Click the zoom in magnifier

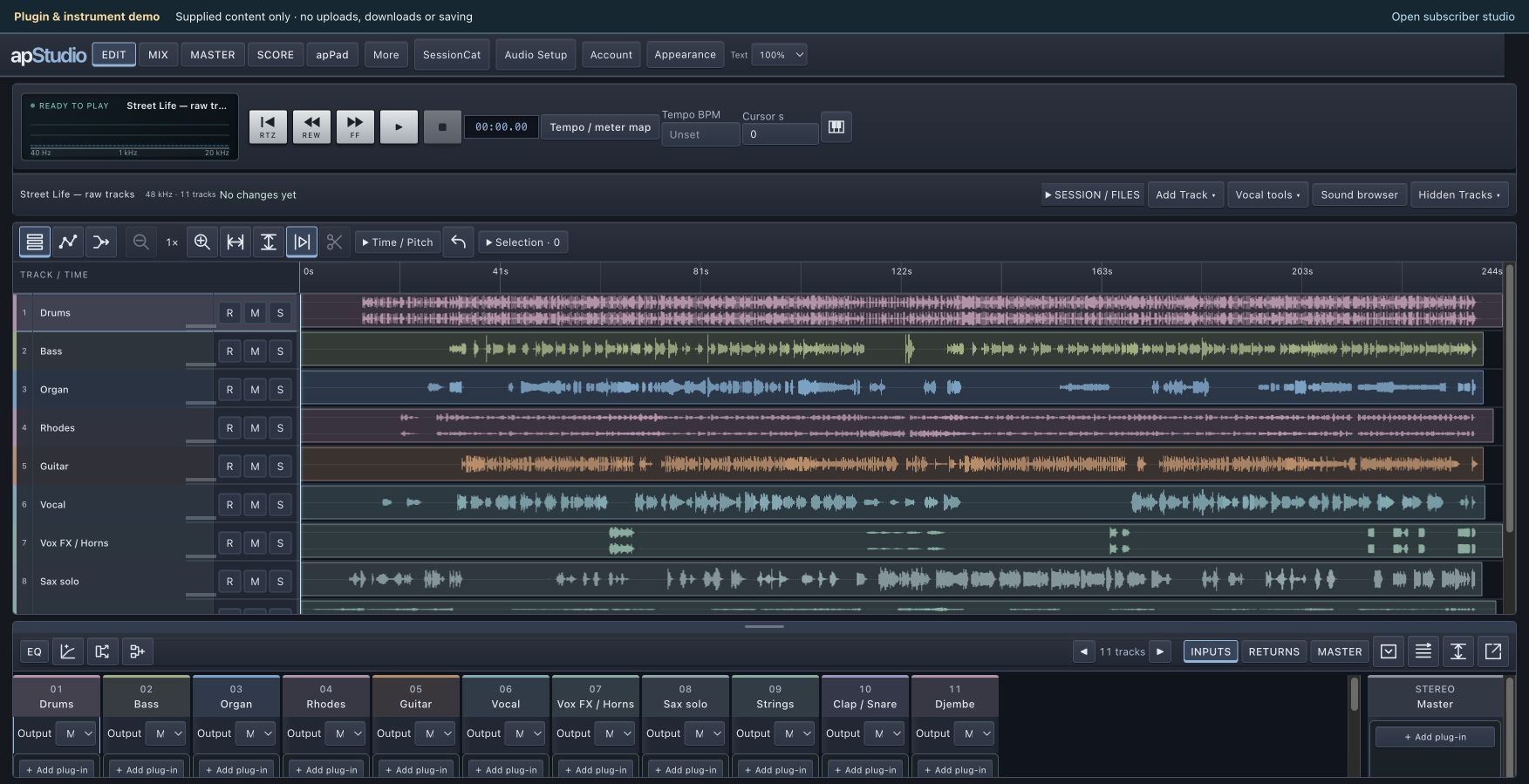(201, 242)
